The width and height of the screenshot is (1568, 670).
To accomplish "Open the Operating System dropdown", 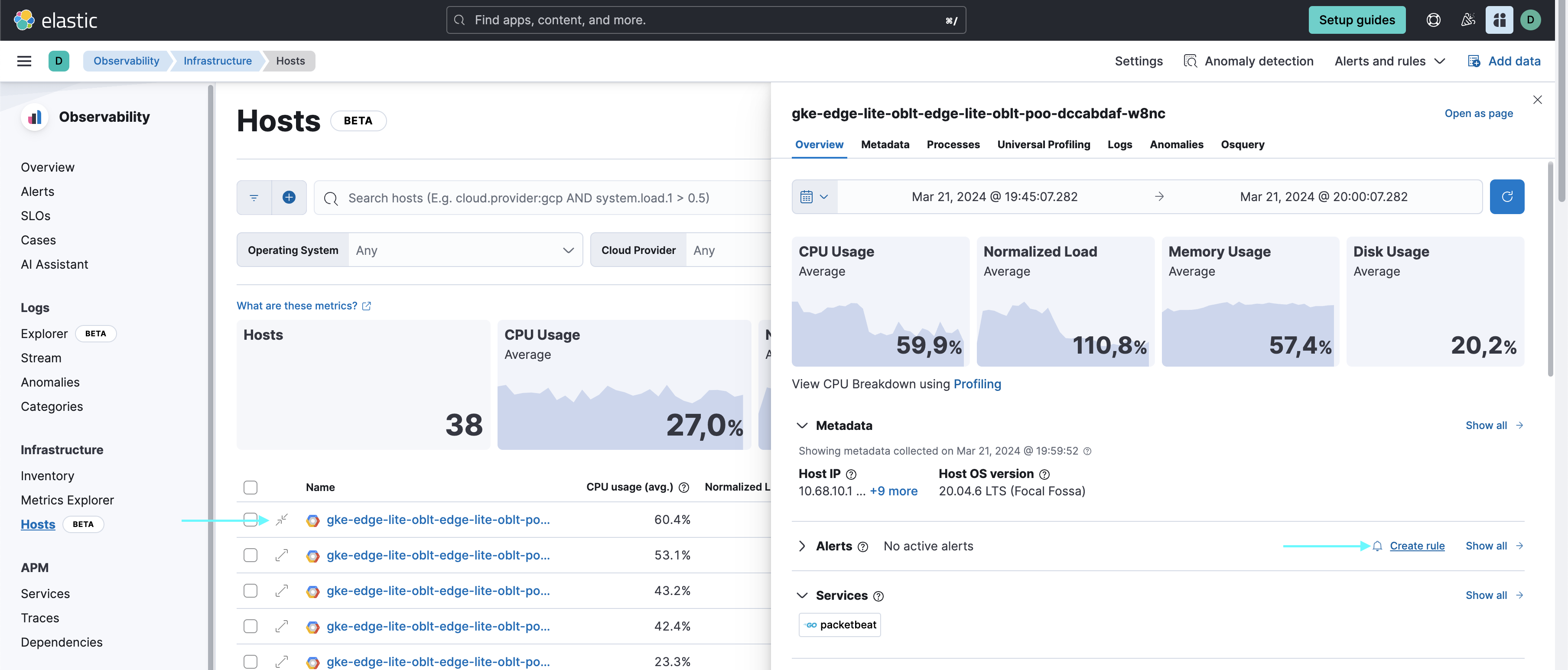I will 465,250.
